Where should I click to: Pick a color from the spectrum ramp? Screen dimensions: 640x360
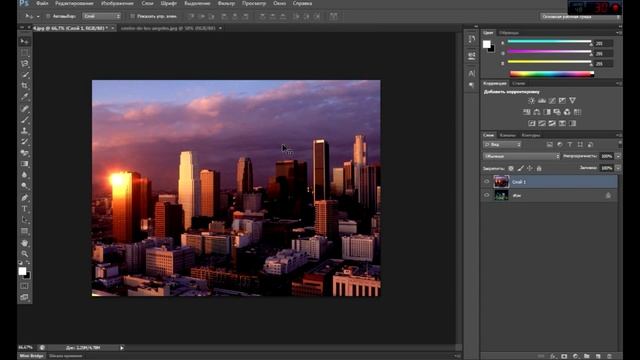coord(552,74)
